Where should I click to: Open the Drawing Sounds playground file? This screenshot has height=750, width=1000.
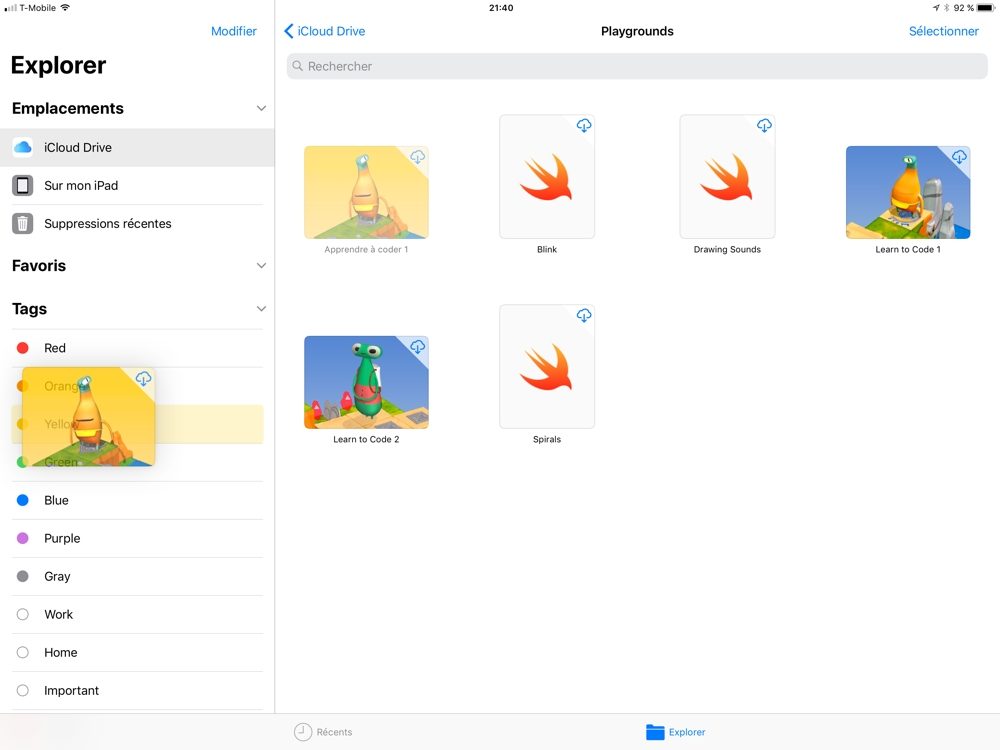pos(728,177)
